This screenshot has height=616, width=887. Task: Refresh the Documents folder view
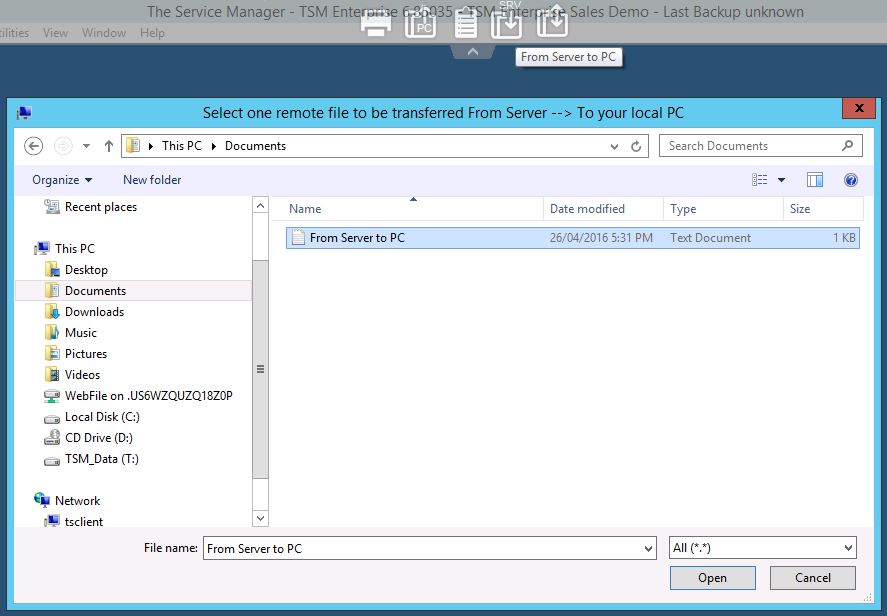click(x=636, y=146)
